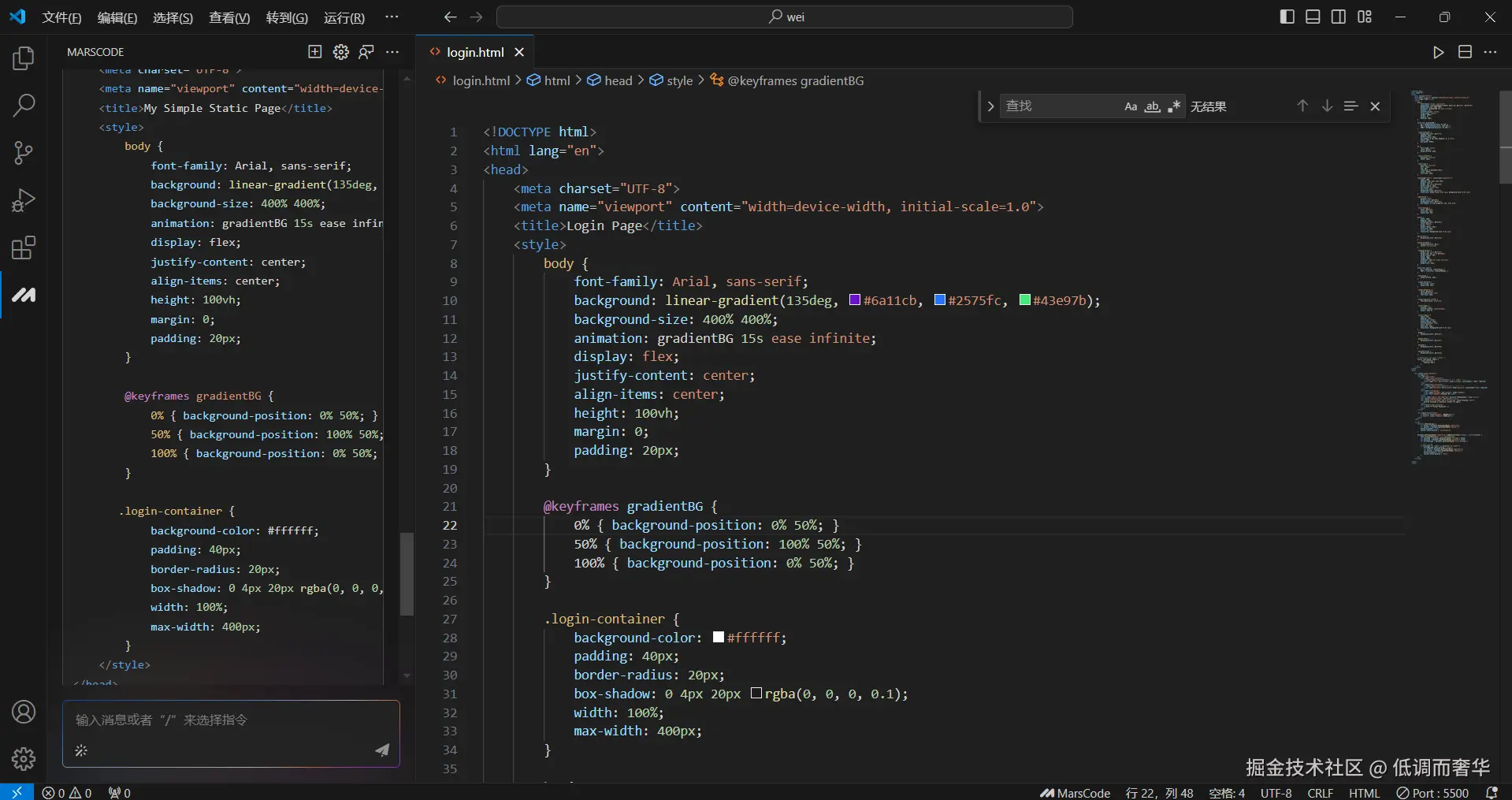Select the login.html editor tab
This screenshot has width=1512, height=800.
coord(474,52)
